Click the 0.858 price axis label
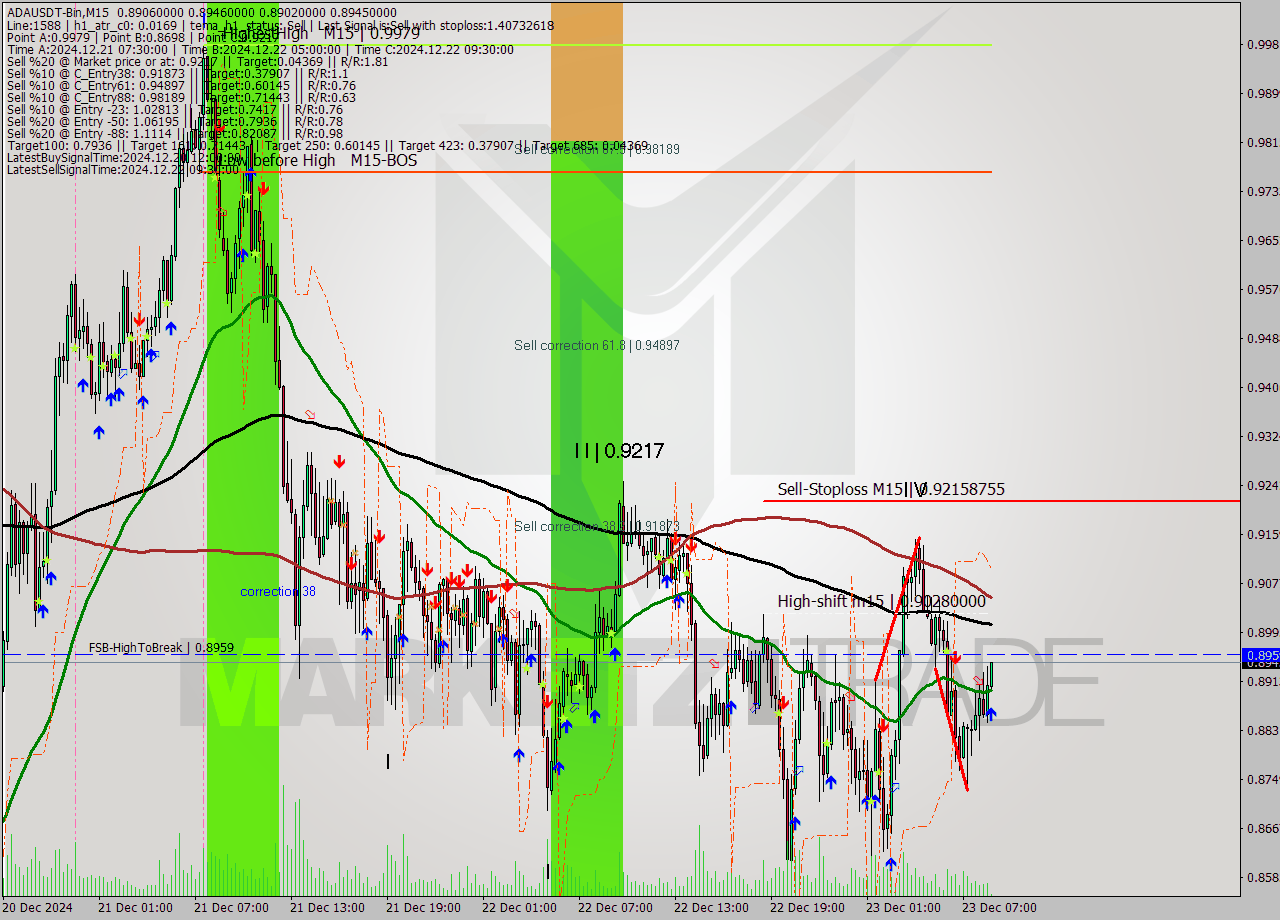This screenshot has height=920, width=1280. [1264, 877]
